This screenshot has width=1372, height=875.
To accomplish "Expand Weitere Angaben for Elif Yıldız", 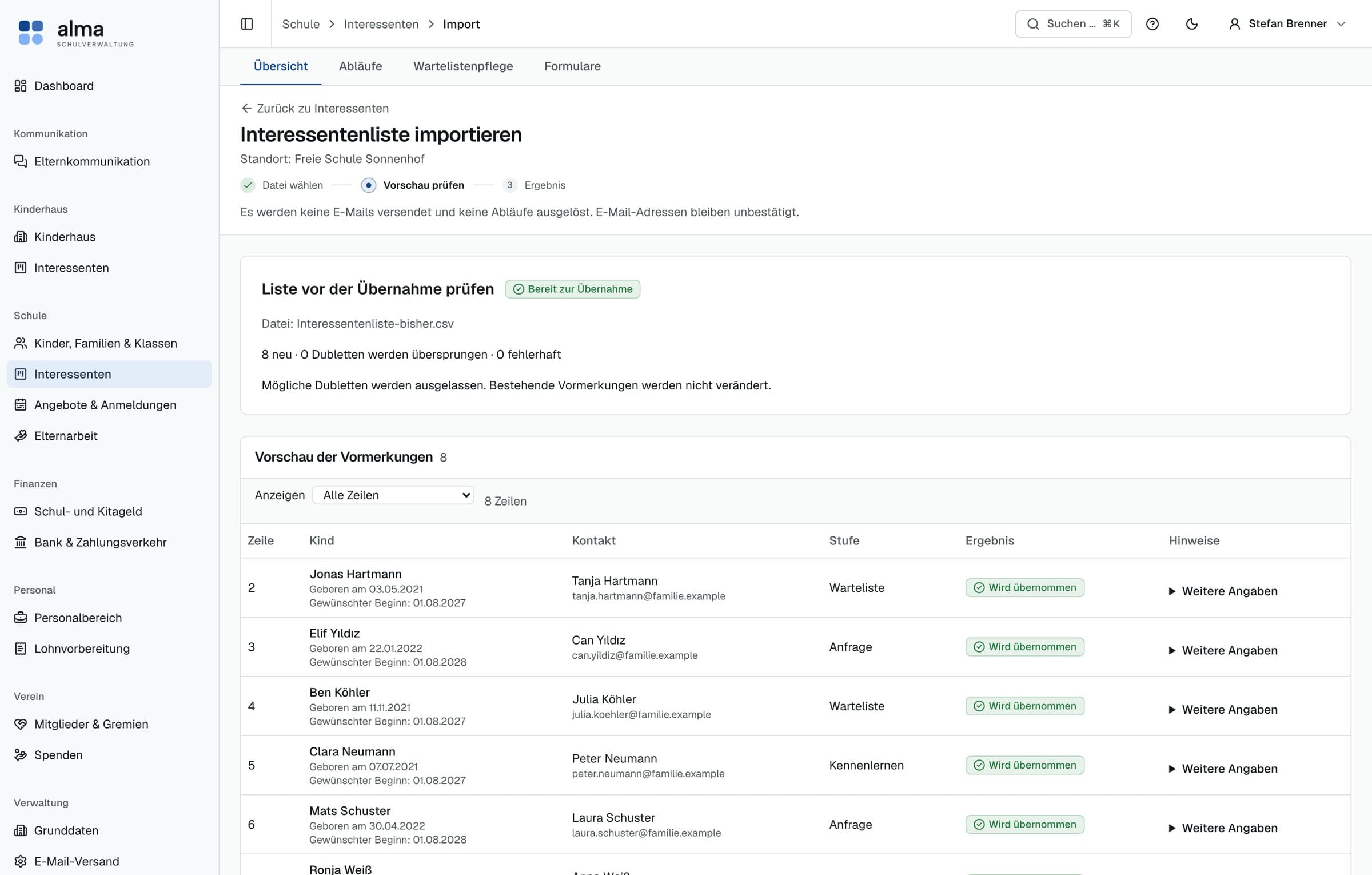I will [1223, 651].
